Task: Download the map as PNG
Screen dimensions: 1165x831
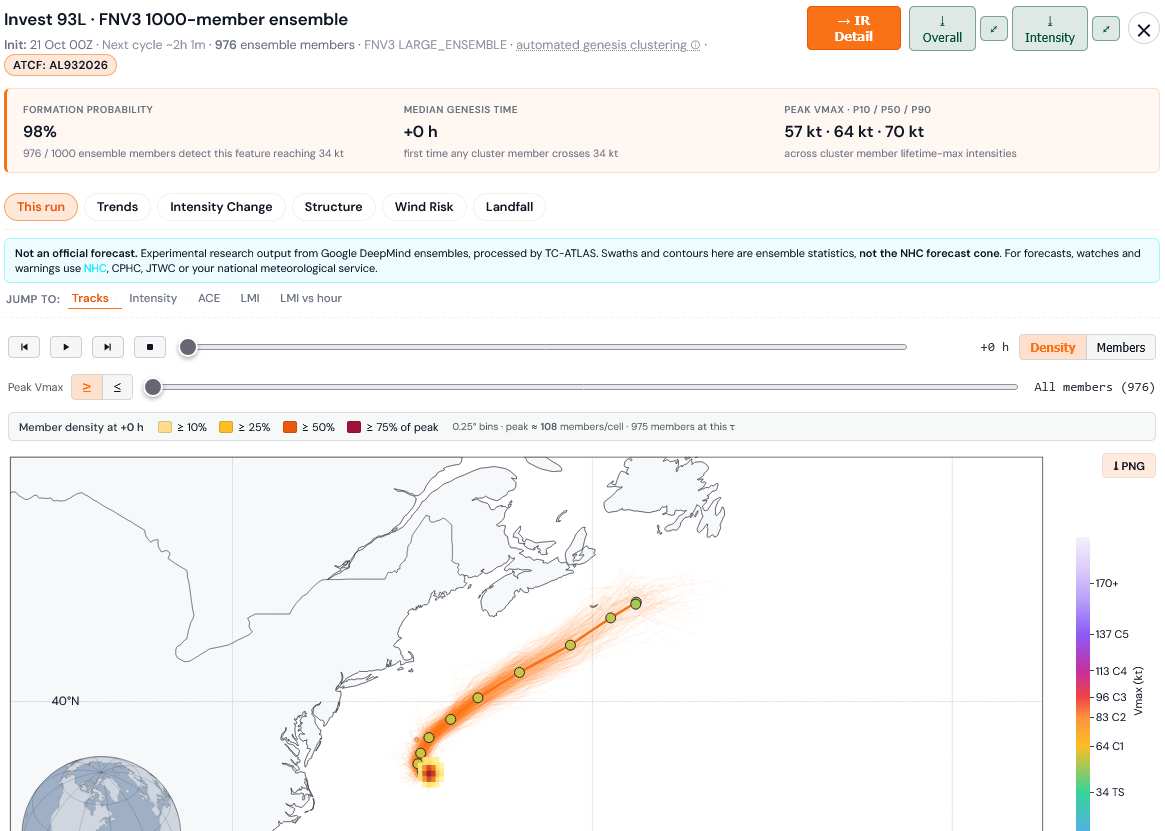Action: (x=1129, y=466)
